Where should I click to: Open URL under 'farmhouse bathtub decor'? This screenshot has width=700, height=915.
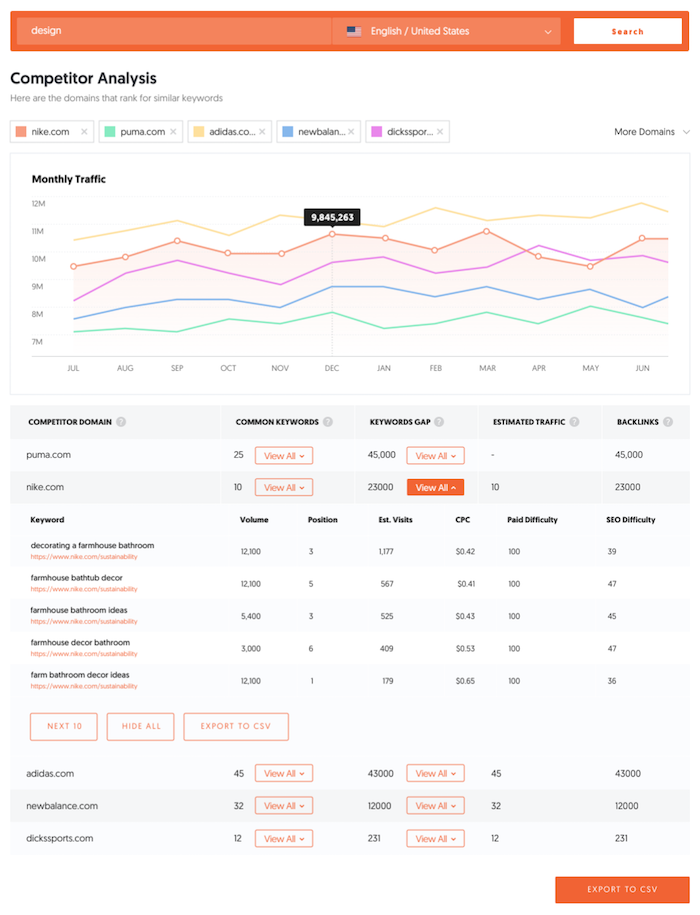[84, 589]
